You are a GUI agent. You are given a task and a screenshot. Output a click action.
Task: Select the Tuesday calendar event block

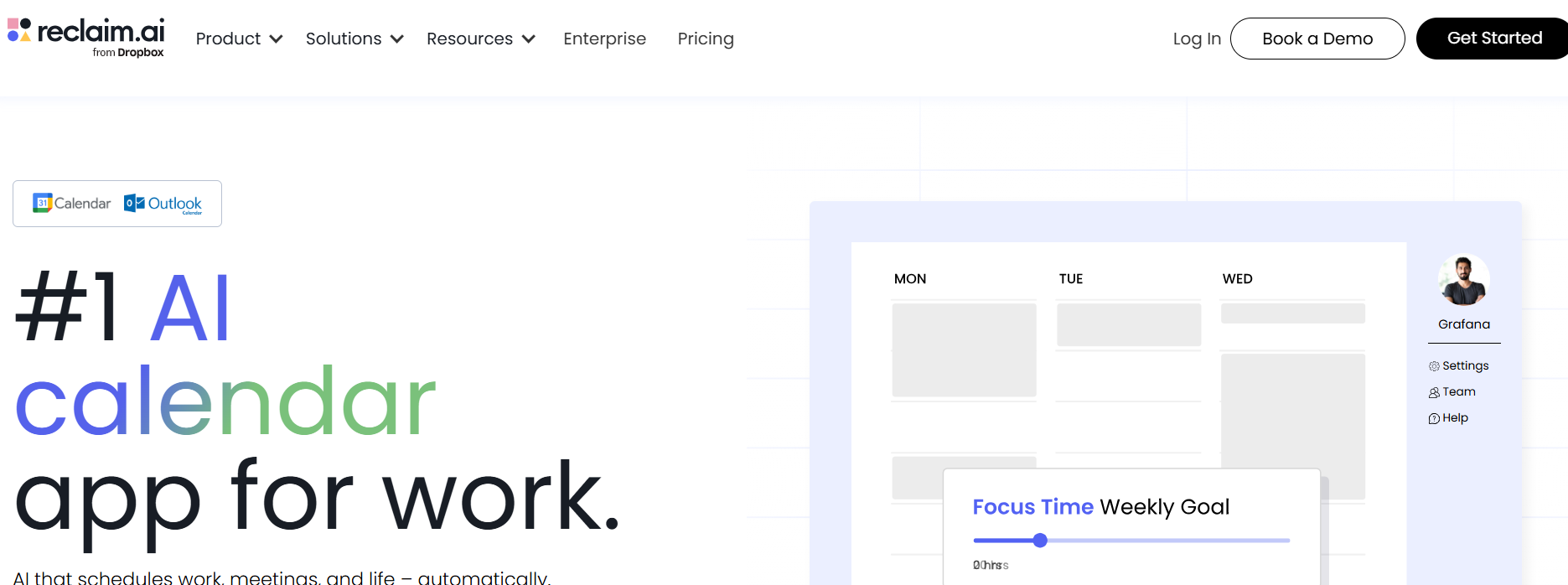coord(1128,324)
